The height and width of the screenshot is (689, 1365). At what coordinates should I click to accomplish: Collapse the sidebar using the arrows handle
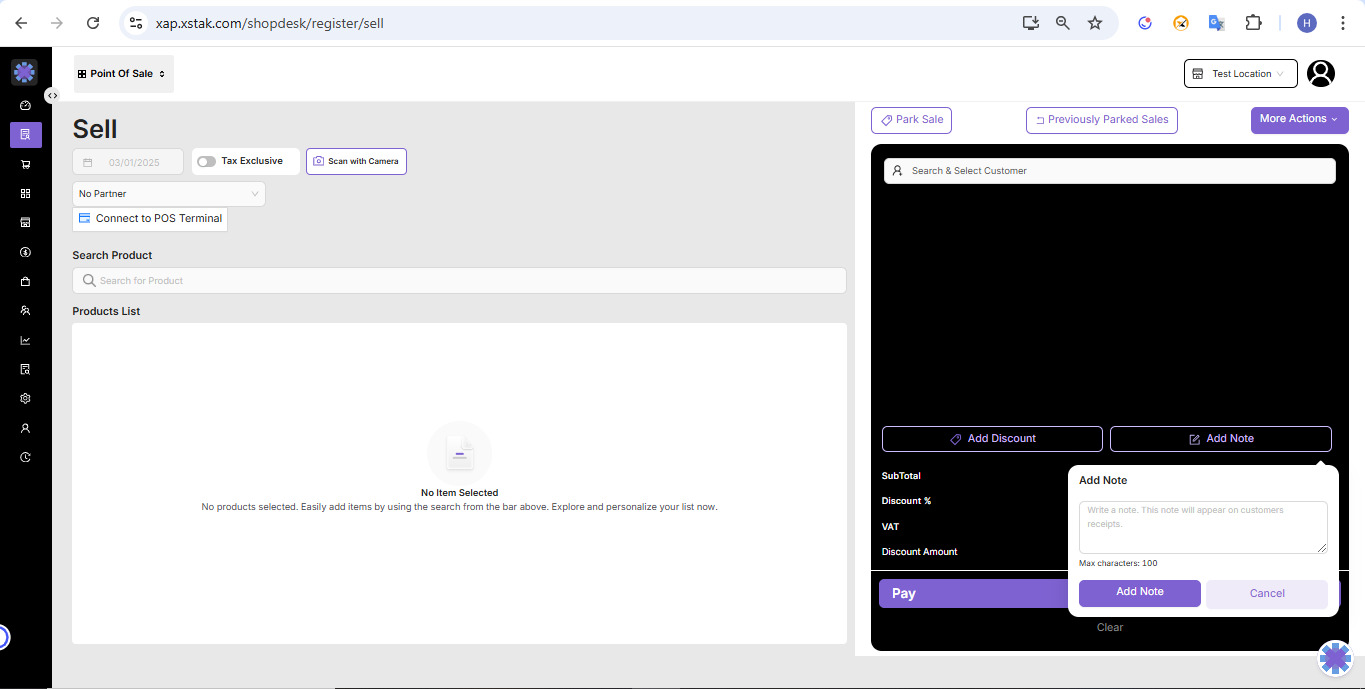point(52,95)
